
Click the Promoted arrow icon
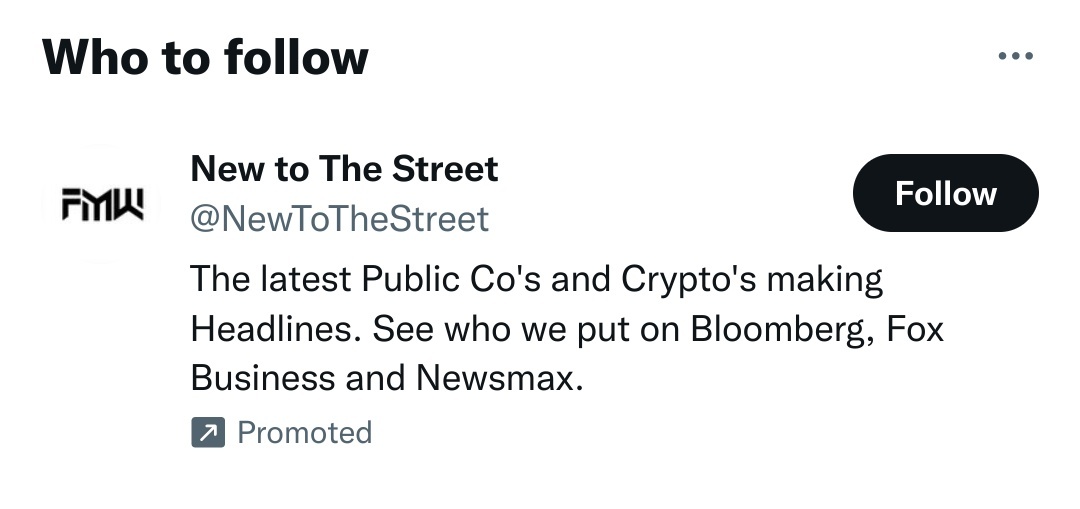click(207, 433)
